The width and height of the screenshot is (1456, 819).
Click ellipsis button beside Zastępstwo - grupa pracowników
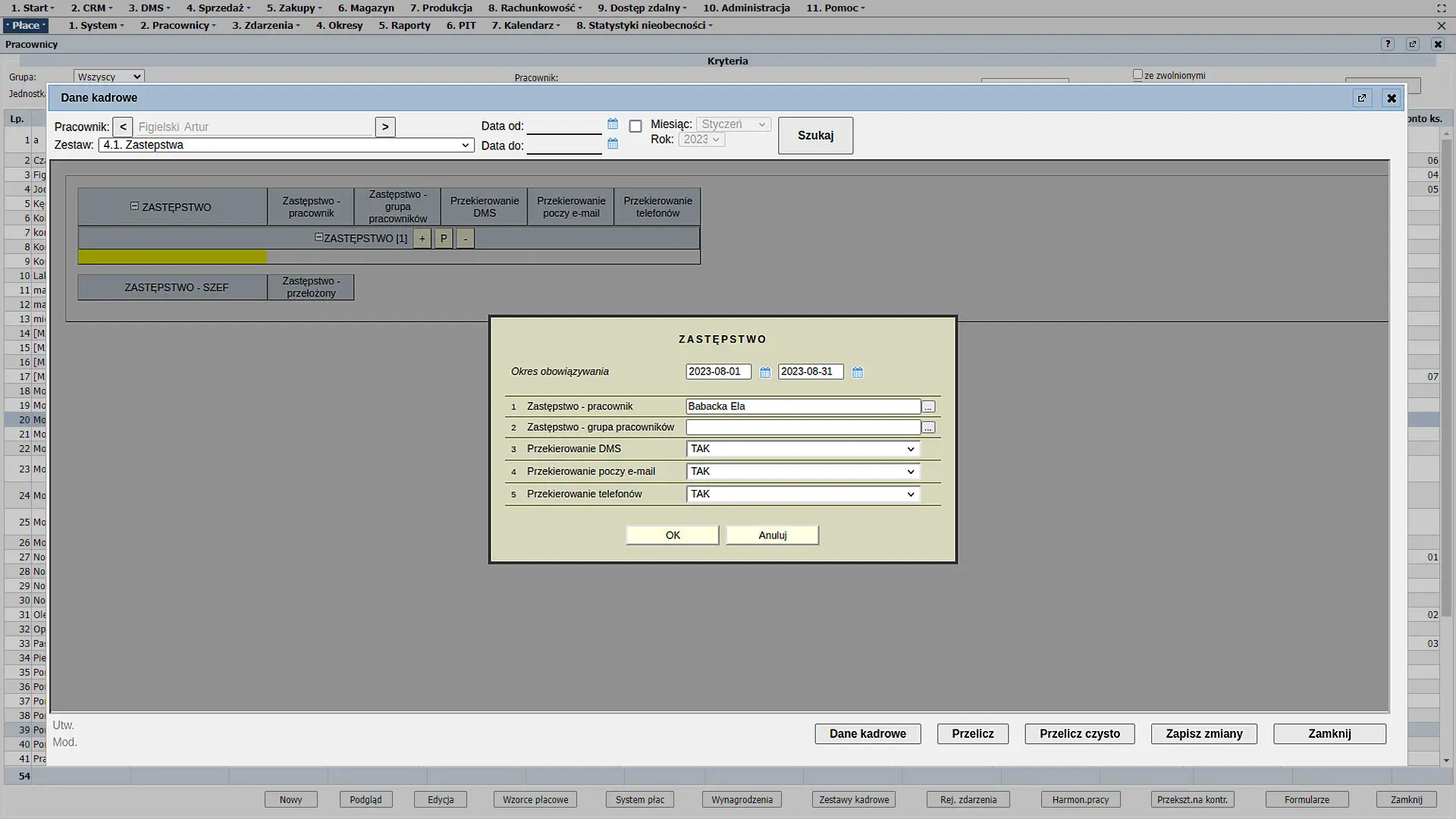[x=928, y=428]
